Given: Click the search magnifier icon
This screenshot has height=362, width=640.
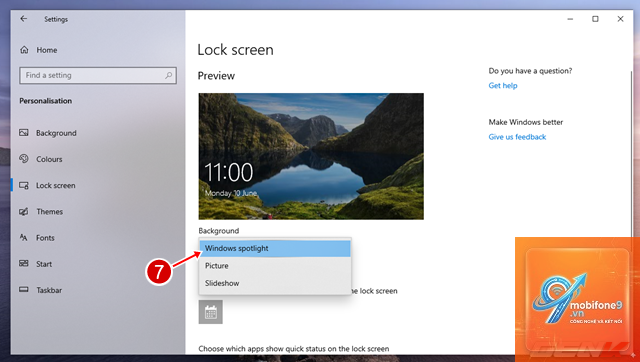Looking at the screenshot, I should (x=168, y=75).
